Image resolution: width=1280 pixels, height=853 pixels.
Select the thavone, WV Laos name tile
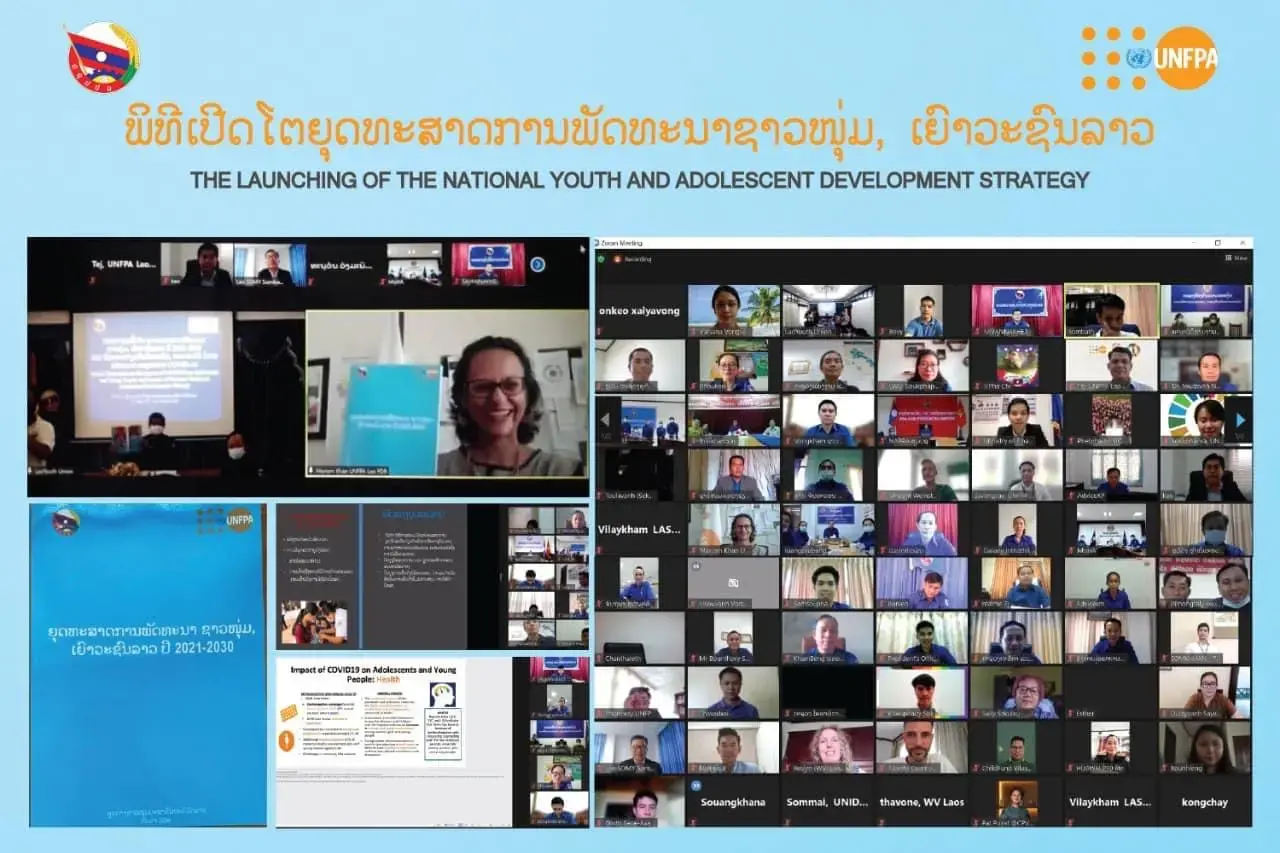pos(922,801)
